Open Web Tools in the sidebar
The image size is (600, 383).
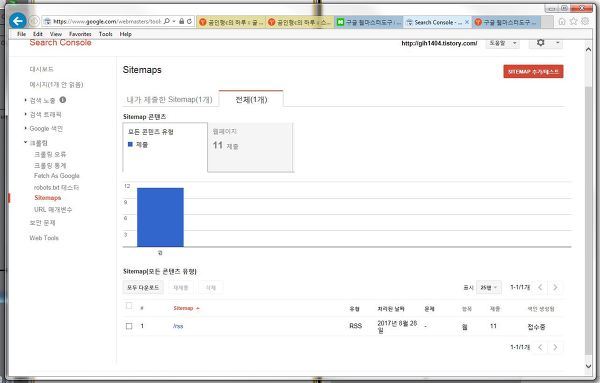pyautogui.click(x=44, y=238)
